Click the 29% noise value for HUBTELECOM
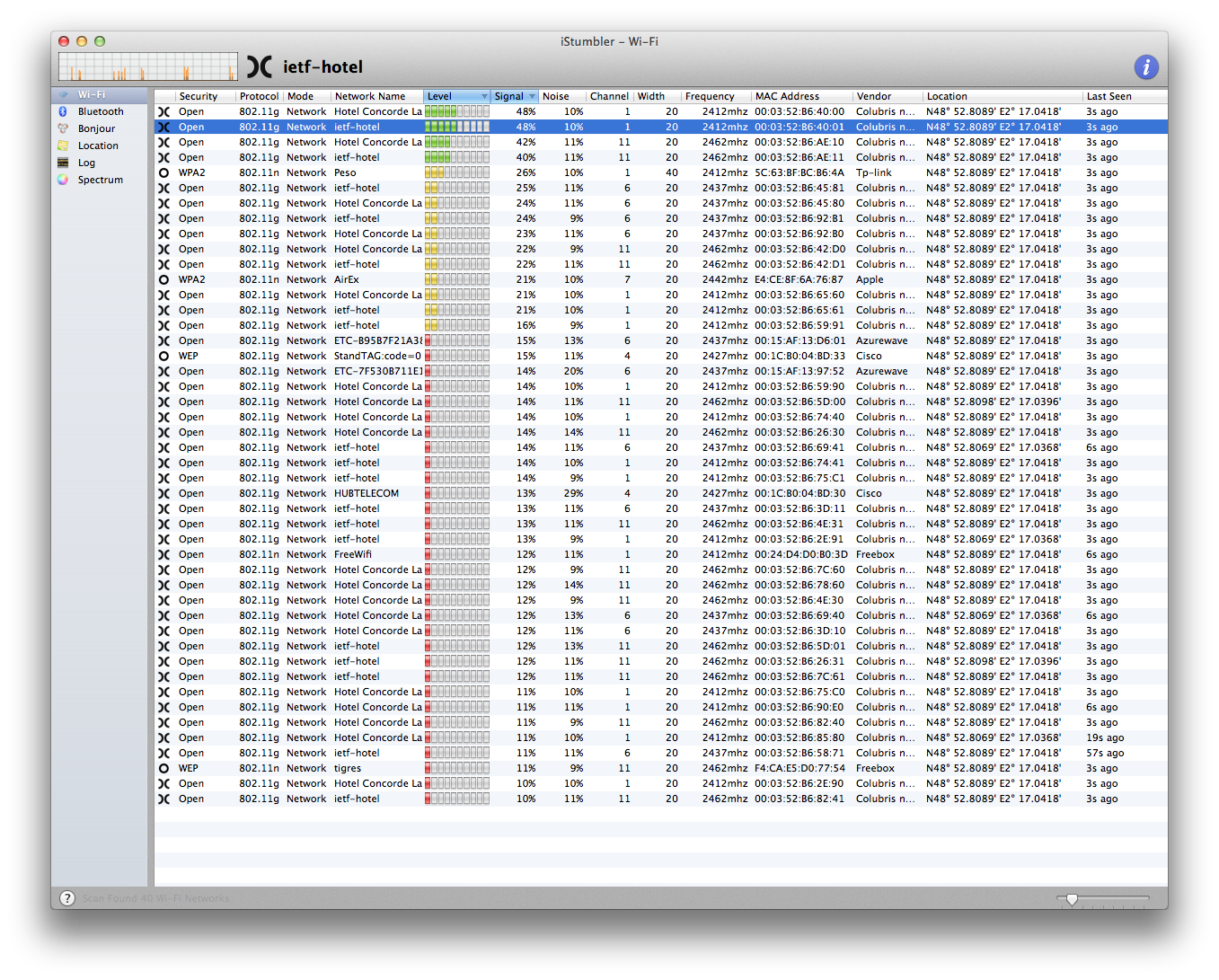1219x980 pixels. pos(573,493)
